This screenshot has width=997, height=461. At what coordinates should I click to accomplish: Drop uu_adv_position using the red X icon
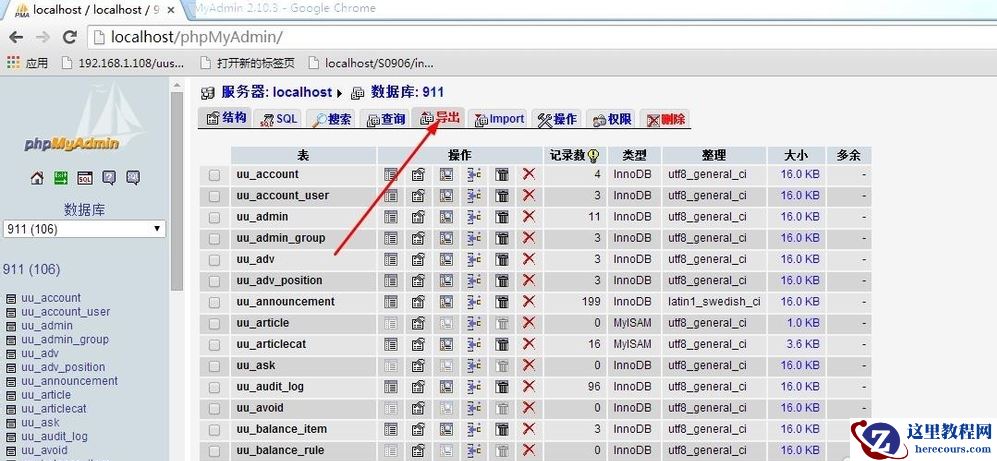point(528,280)
